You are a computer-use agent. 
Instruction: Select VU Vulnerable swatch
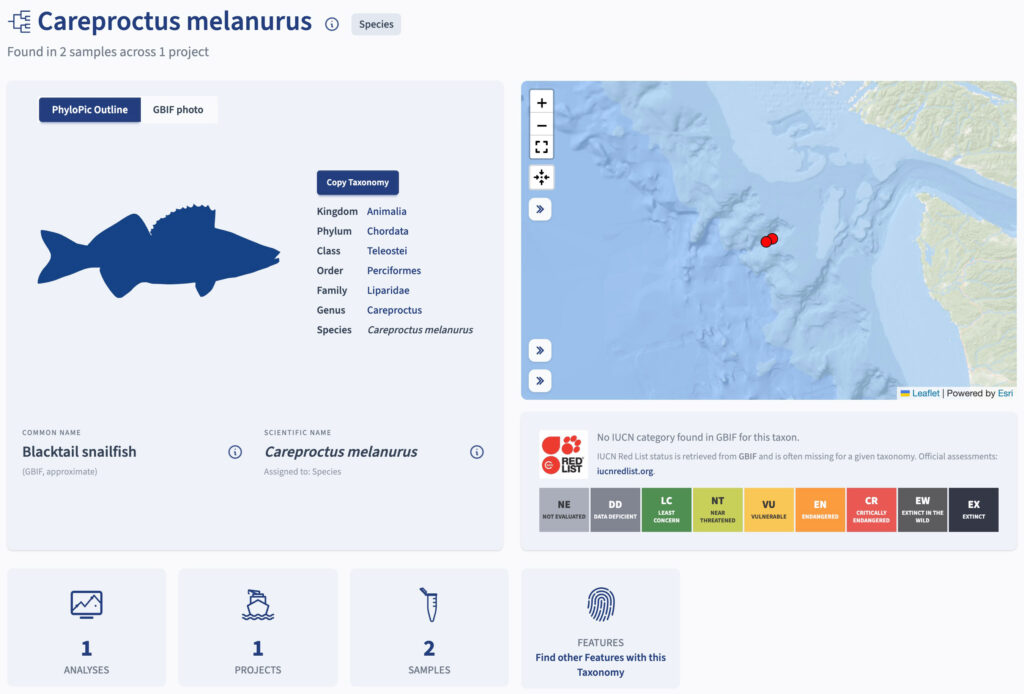coord(769,510)
